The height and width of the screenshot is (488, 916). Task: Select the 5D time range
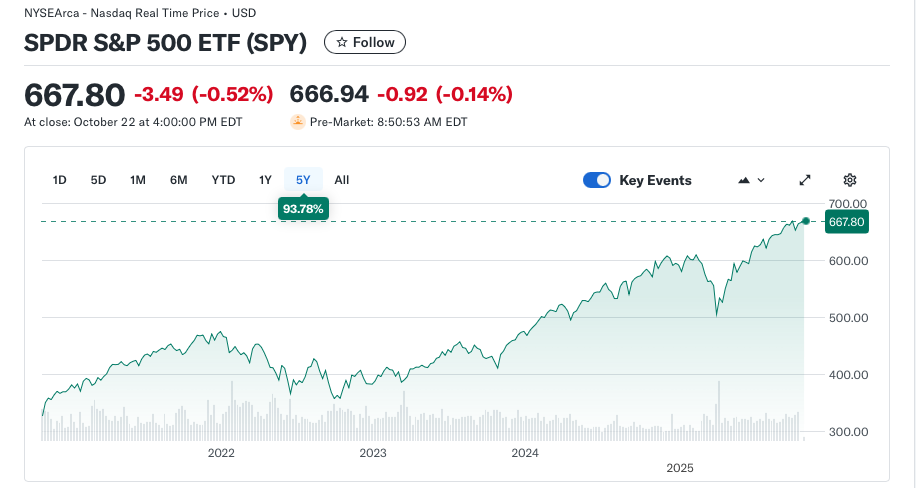coord(98,180)
